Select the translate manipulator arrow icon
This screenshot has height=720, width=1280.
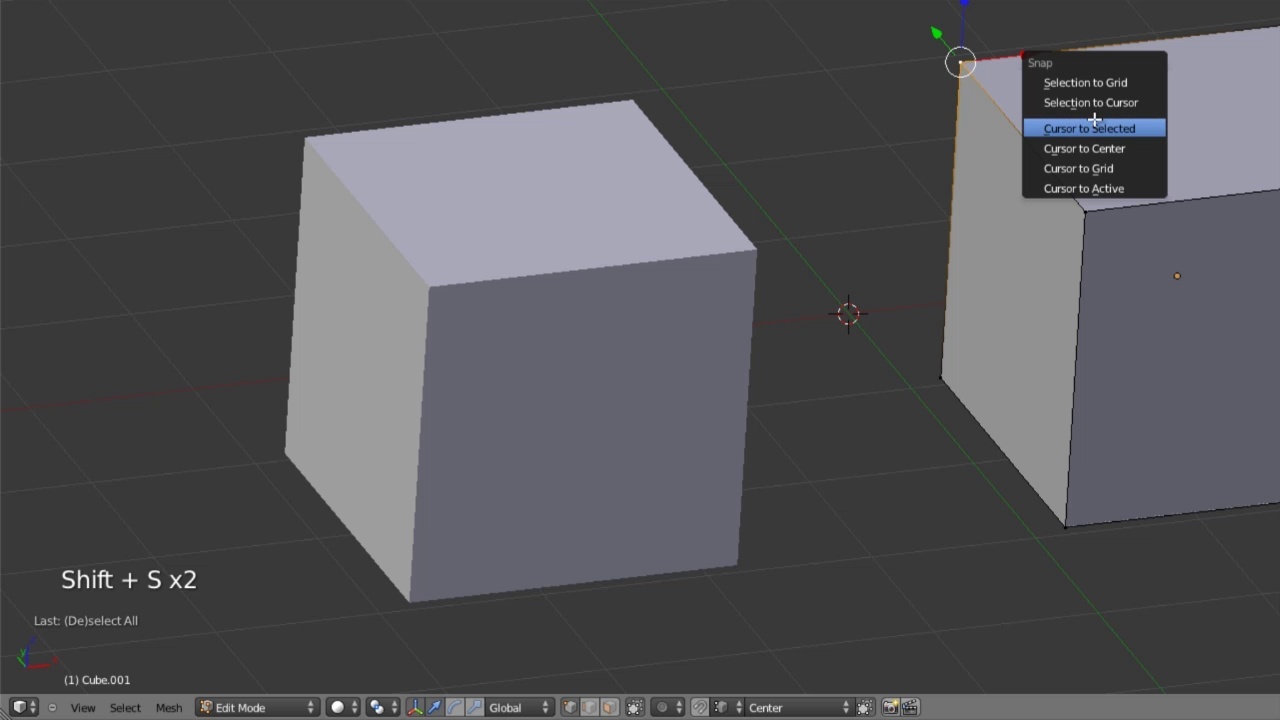tap(433, 707)
